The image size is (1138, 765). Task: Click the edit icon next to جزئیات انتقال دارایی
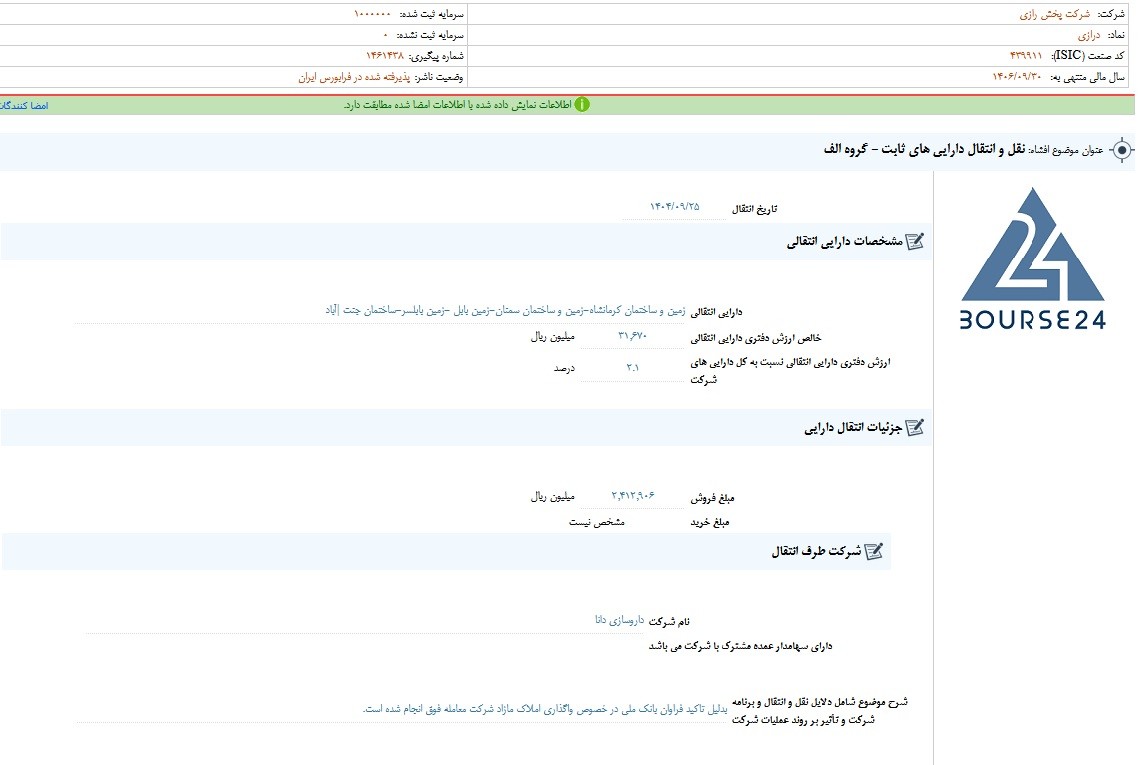(x=915, y=428)
